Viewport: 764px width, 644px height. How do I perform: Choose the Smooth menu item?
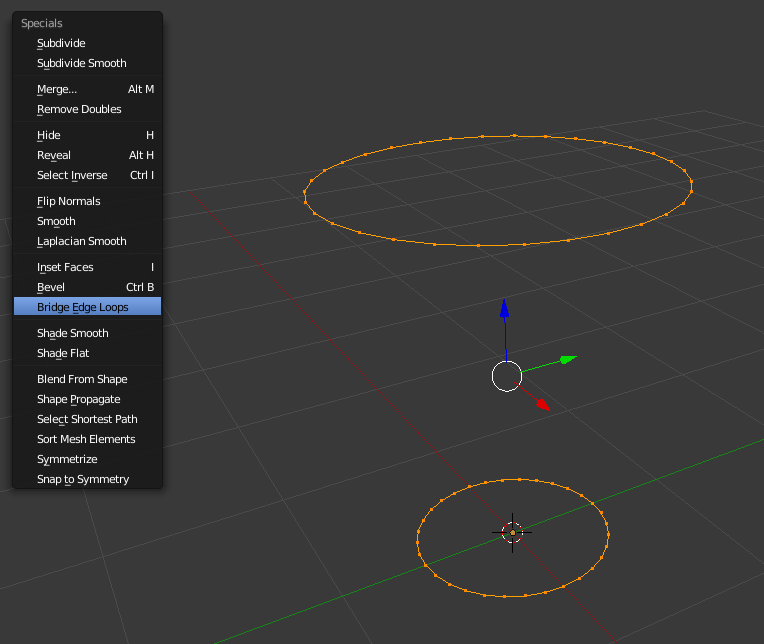coord(87,221)
